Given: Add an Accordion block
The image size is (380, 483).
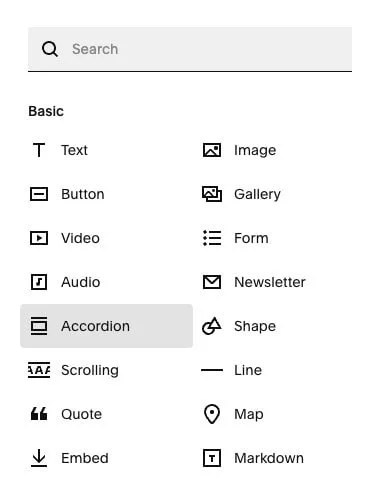Looking at the screenshot, I should click(106, 326).
